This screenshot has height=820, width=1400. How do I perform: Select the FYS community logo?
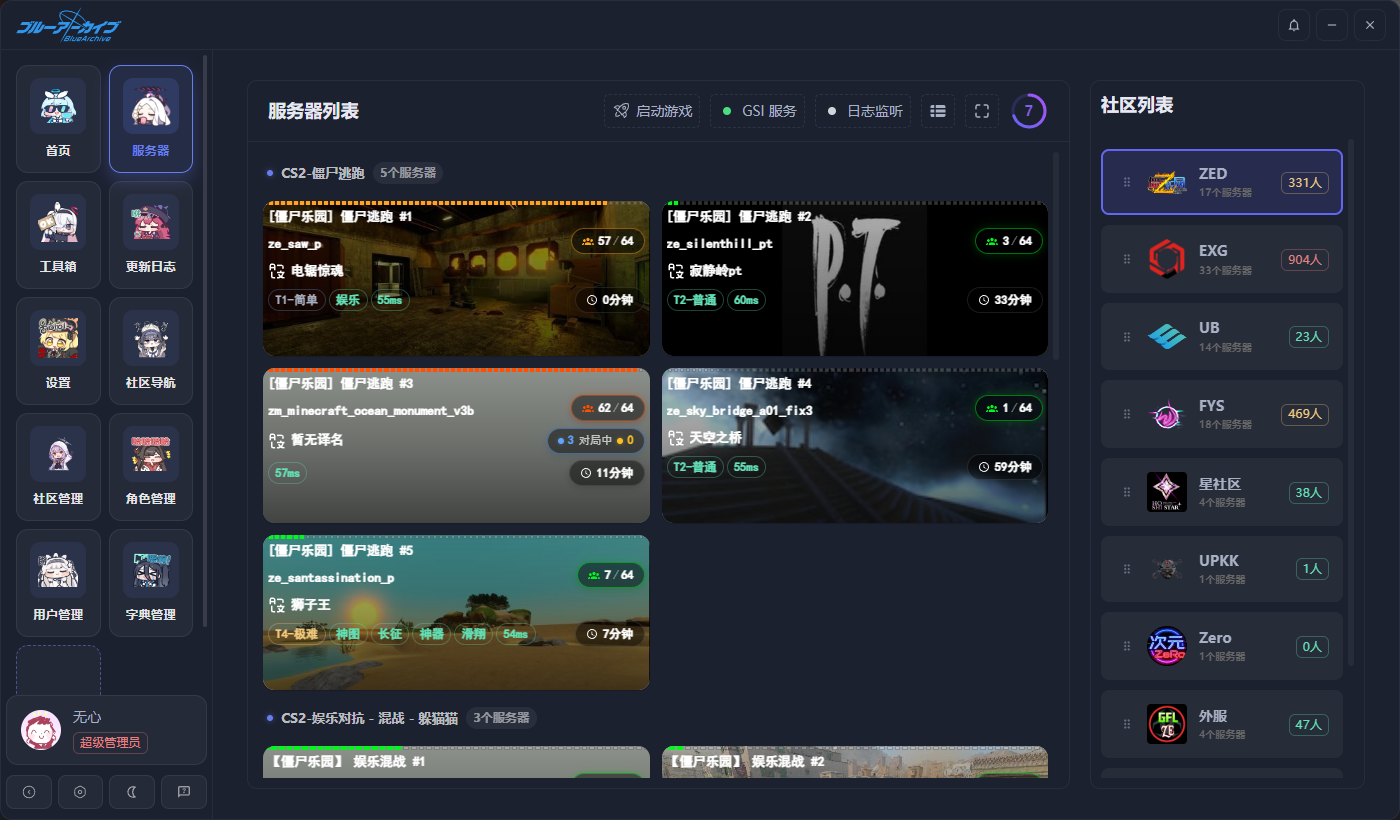coord(1167,414)
